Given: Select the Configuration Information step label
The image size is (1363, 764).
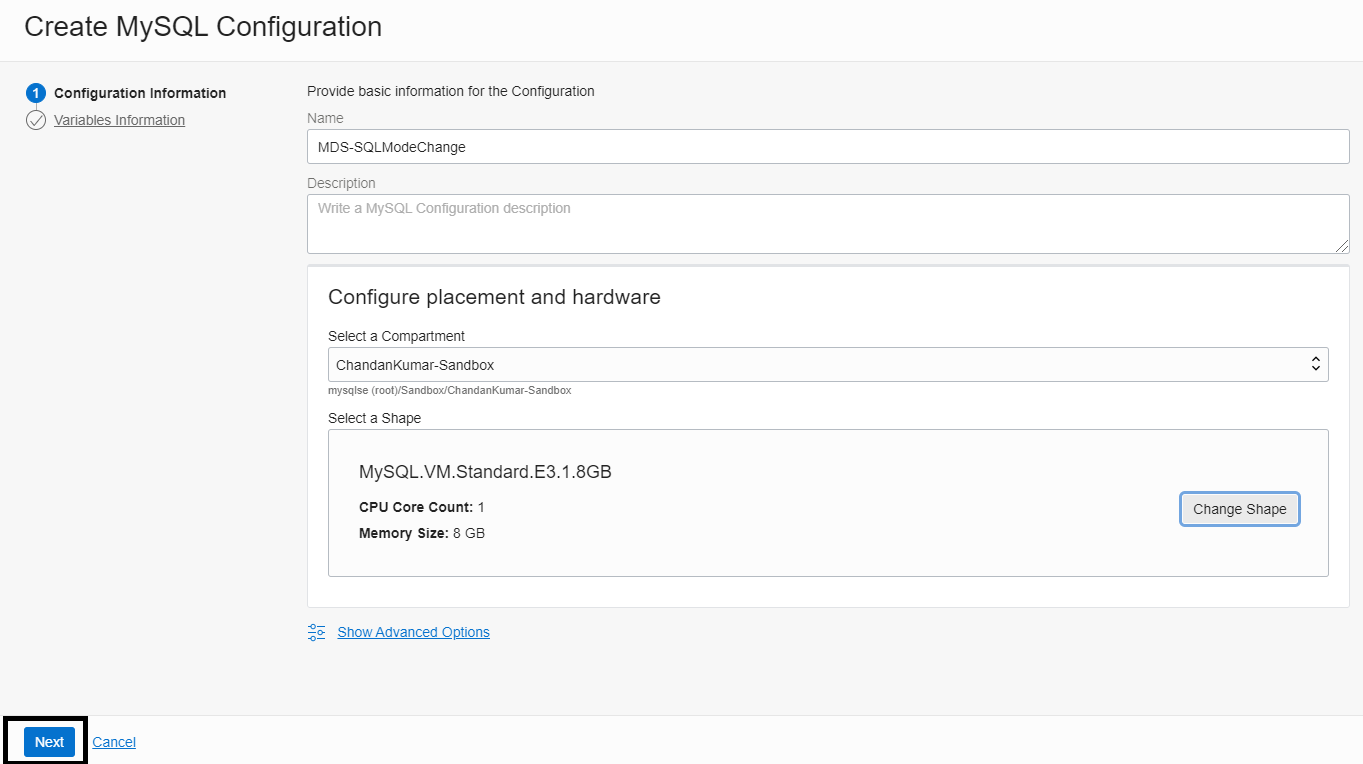Looking at the screenshot, I should (x=140, y=93).
